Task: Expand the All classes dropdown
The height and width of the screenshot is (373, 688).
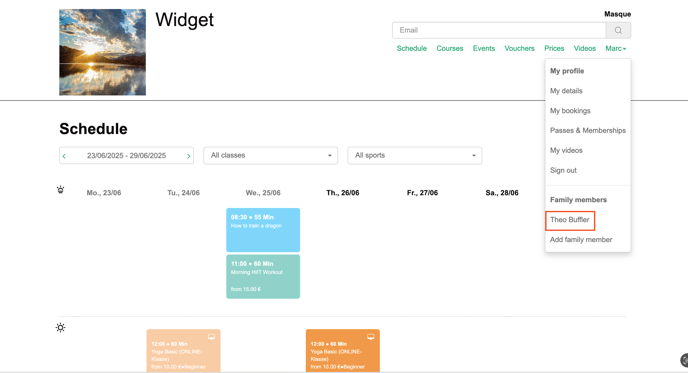Action: click(271, 155)
